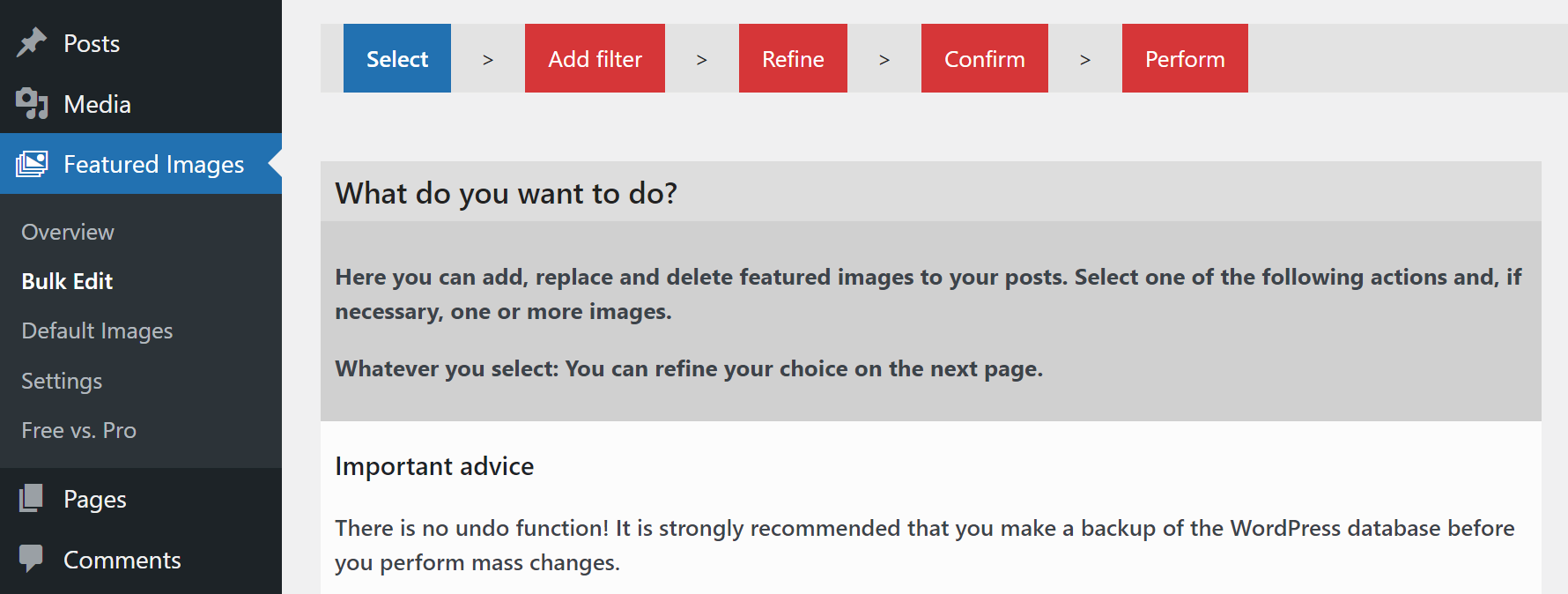This screenshot has height=594, width=1568.
Task: Click the Perform step button
Action: pyautogui.click(x=1185, y=58)
